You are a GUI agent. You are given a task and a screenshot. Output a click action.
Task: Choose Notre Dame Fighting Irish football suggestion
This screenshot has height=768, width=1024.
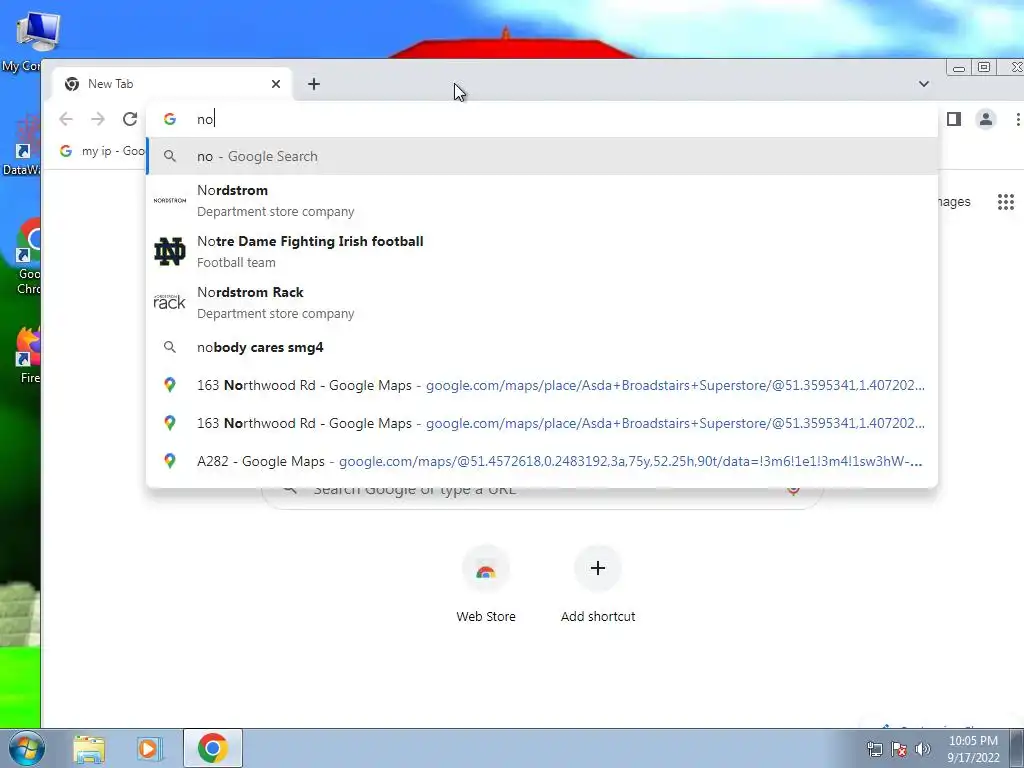click(x=542, y=251)
